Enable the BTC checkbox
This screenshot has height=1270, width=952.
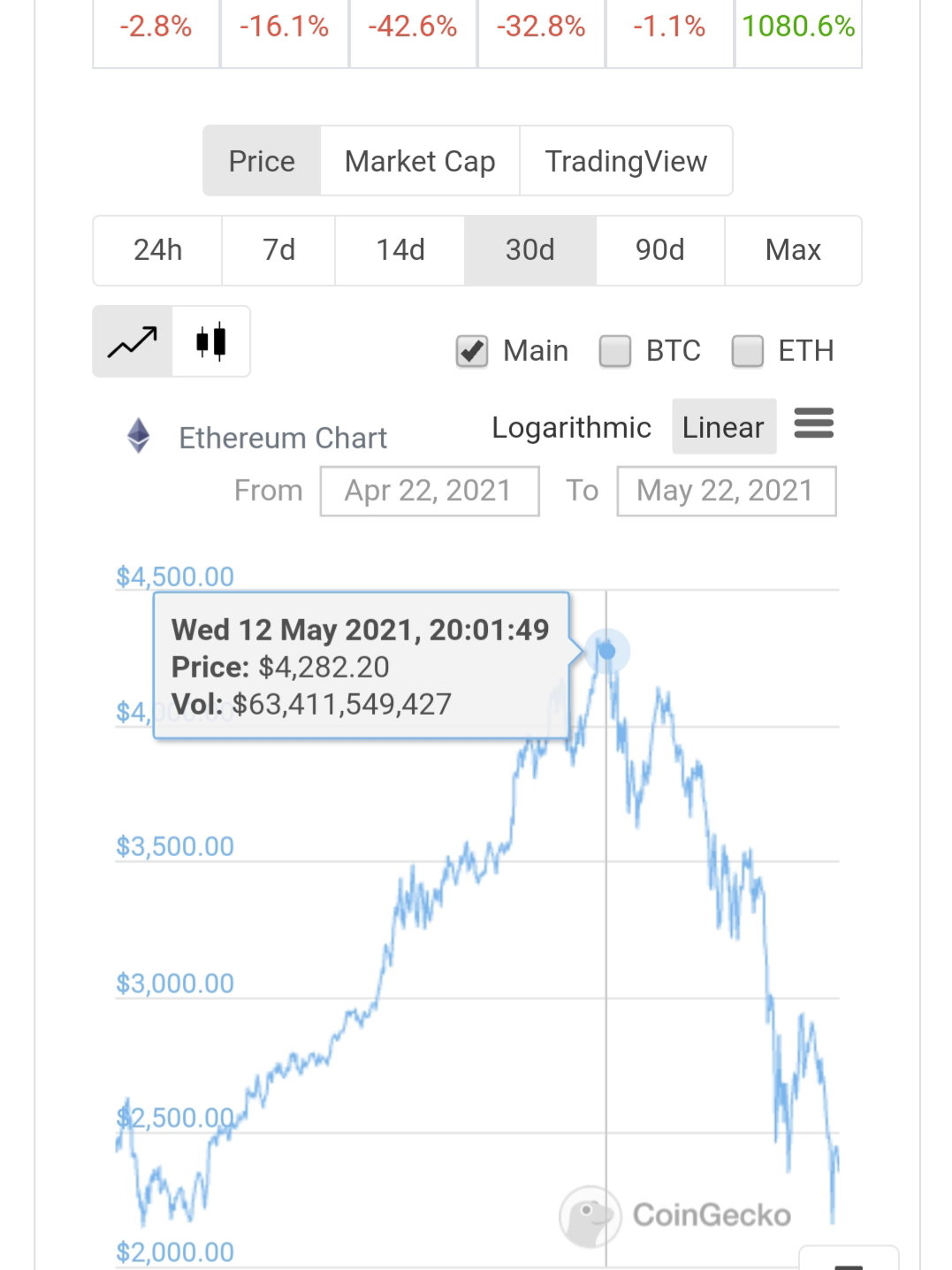click(614, 351)
